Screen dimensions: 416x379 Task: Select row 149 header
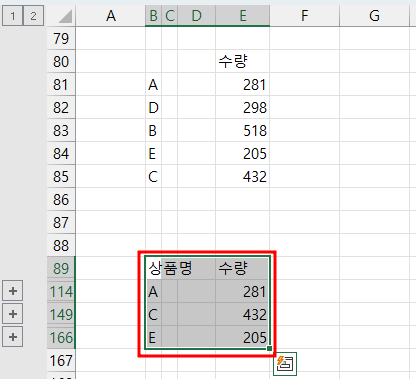[x=61, y=314]
